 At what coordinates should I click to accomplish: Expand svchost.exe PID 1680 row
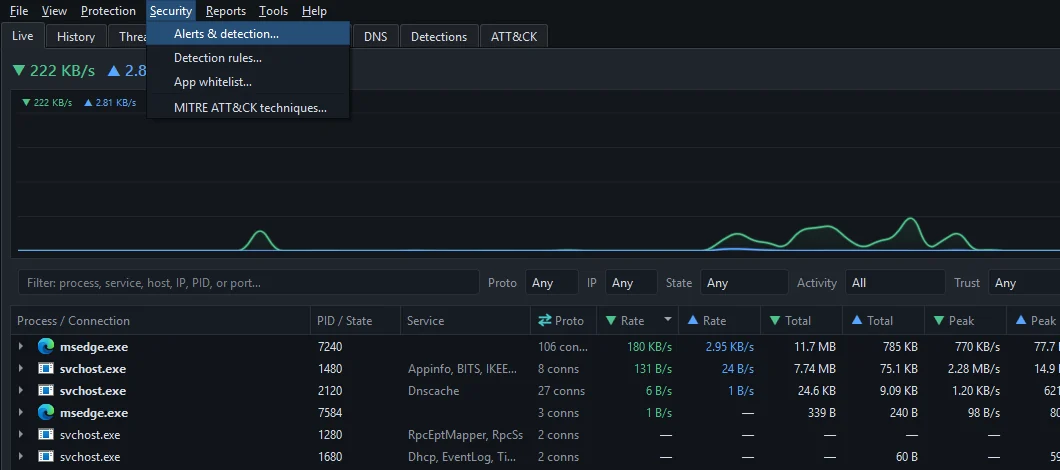click(x=21, y=456)
